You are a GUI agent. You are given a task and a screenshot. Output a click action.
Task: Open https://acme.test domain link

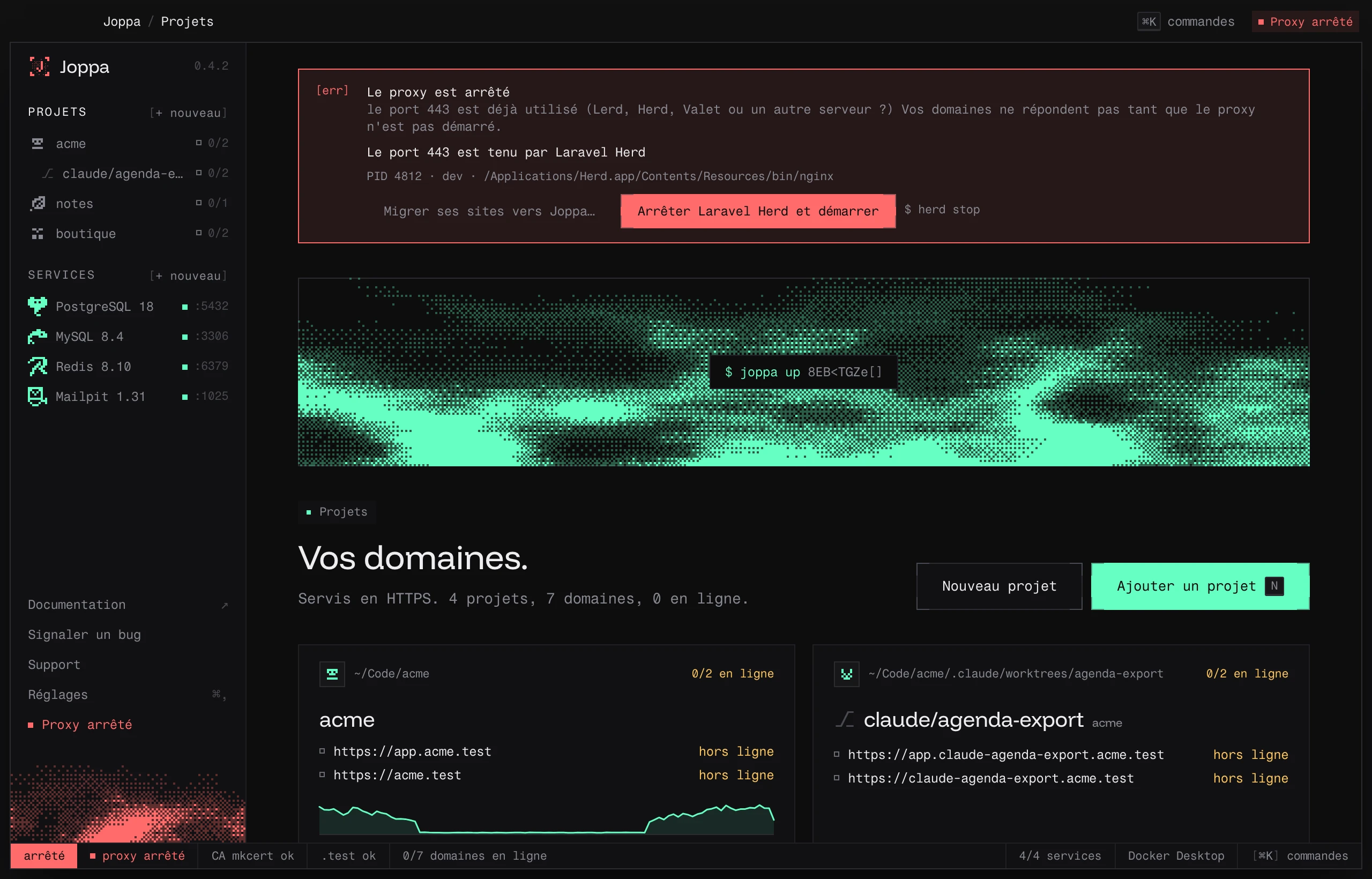point(397,775)
